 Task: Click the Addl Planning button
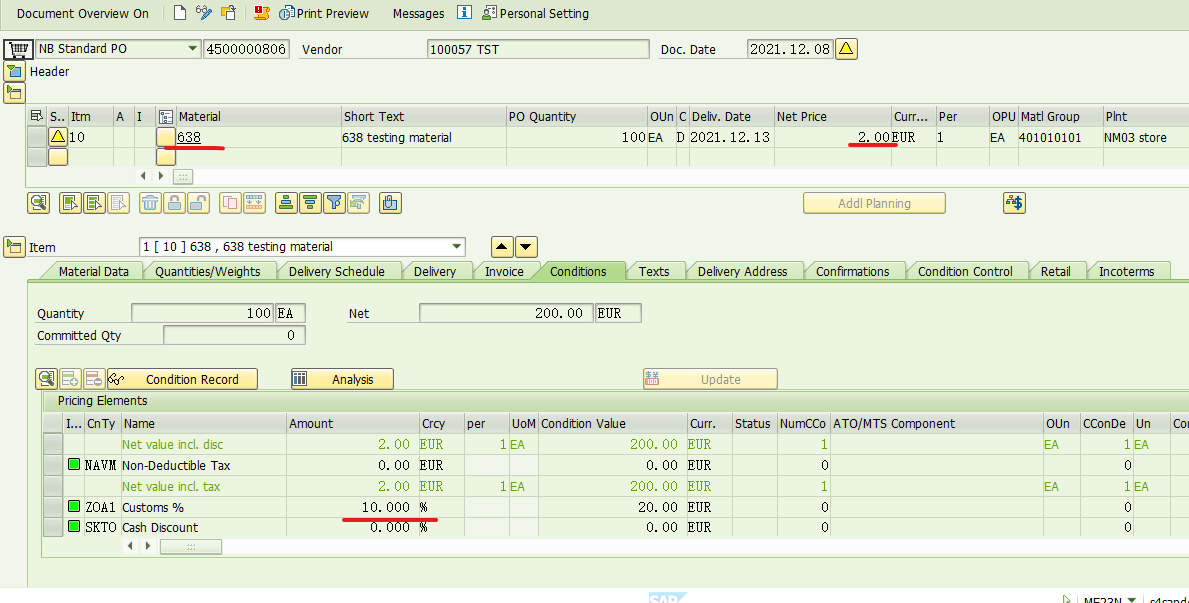[x=873, y=202]
